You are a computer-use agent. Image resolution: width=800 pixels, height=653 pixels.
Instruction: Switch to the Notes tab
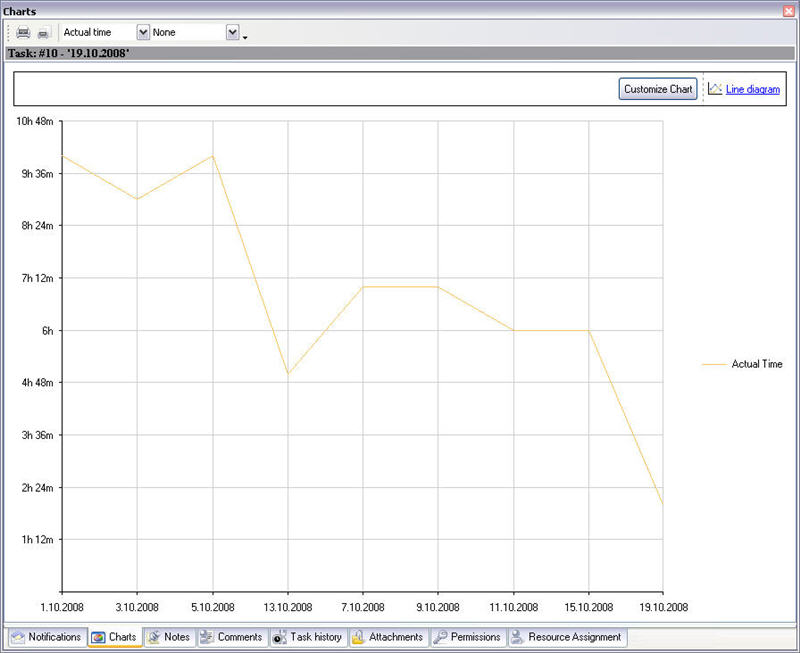[x=169, y=637]
